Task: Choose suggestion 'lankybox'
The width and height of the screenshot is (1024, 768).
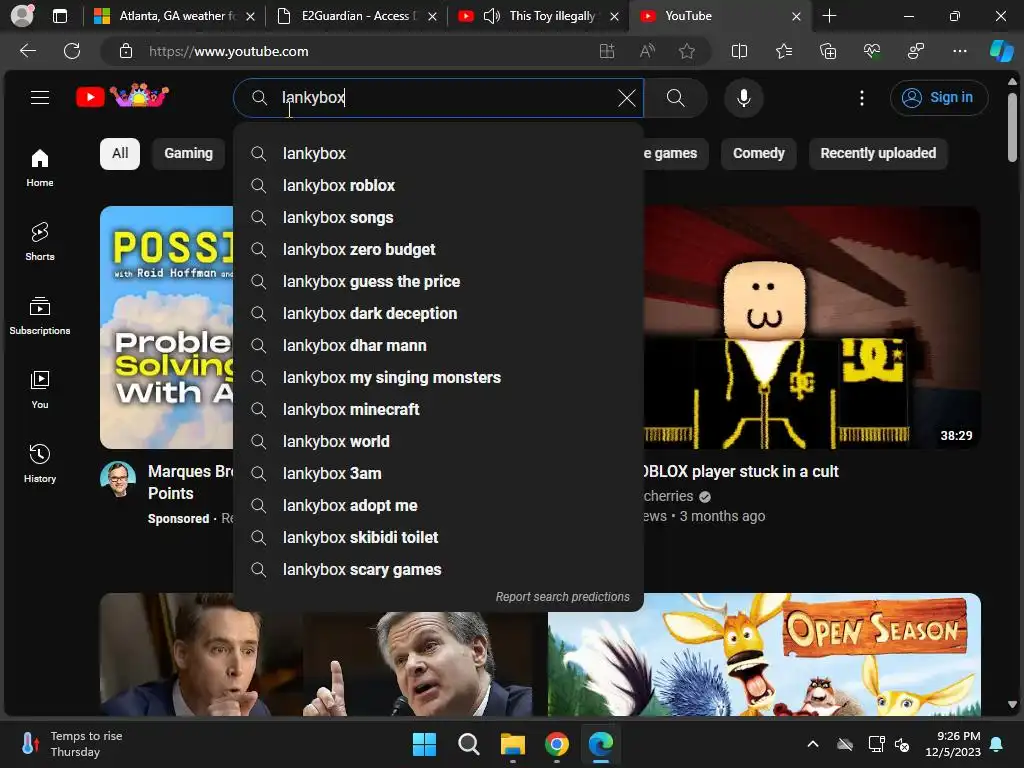Action: (438, 153)
